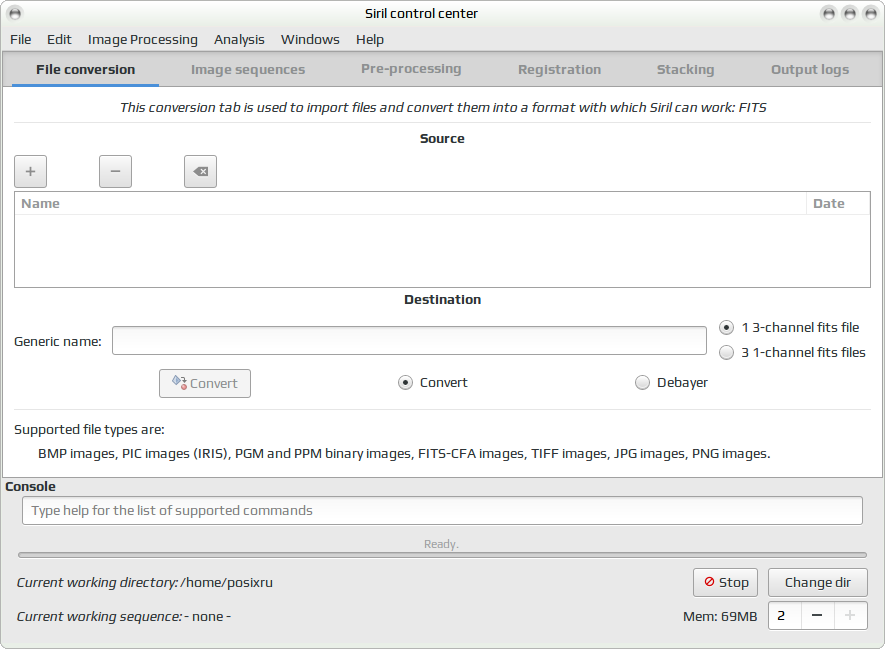The width and height of the screenshot is (885, 649).
Task: Open the Analysis menu
Action: point(239,40)
